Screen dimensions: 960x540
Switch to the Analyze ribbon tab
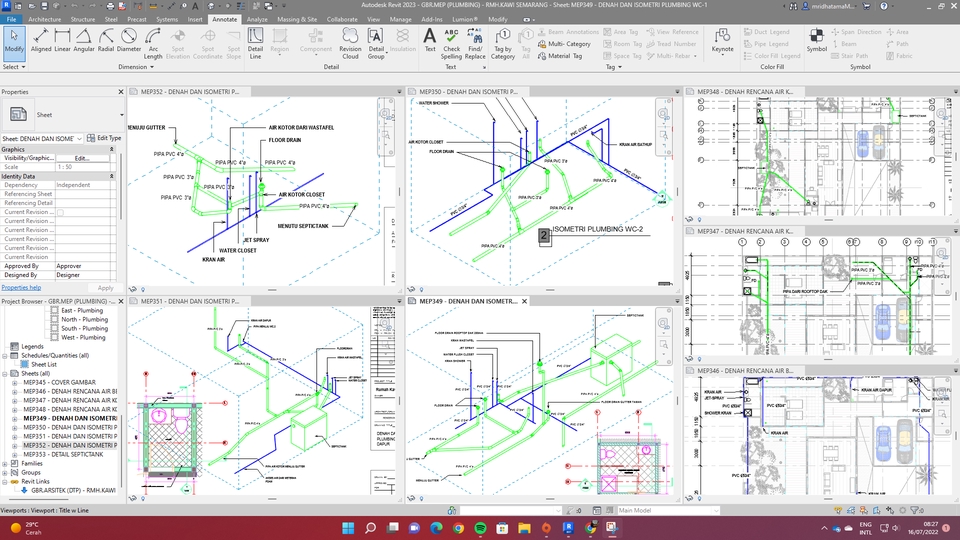(257, 19)
